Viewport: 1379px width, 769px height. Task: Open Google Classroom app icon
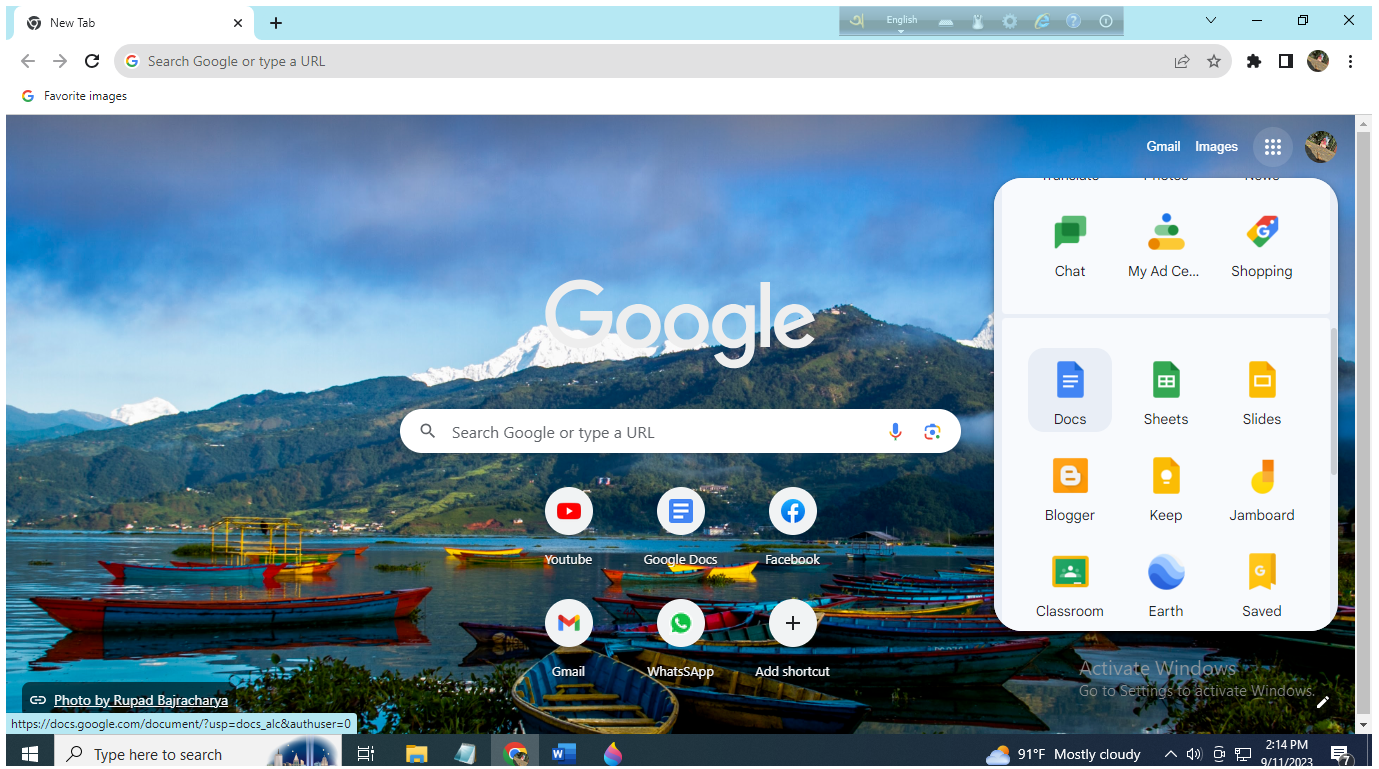point(1070,583)
